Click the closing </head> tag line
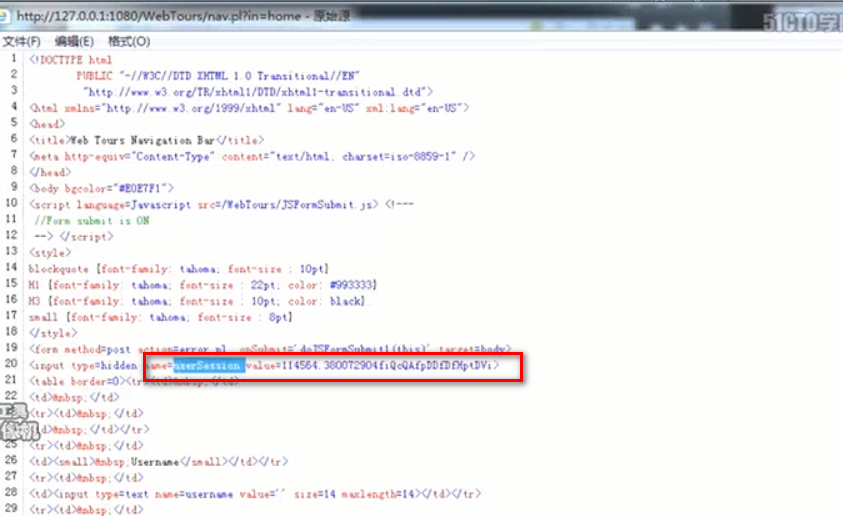This screenshot has width=843, height=516. 51,173
